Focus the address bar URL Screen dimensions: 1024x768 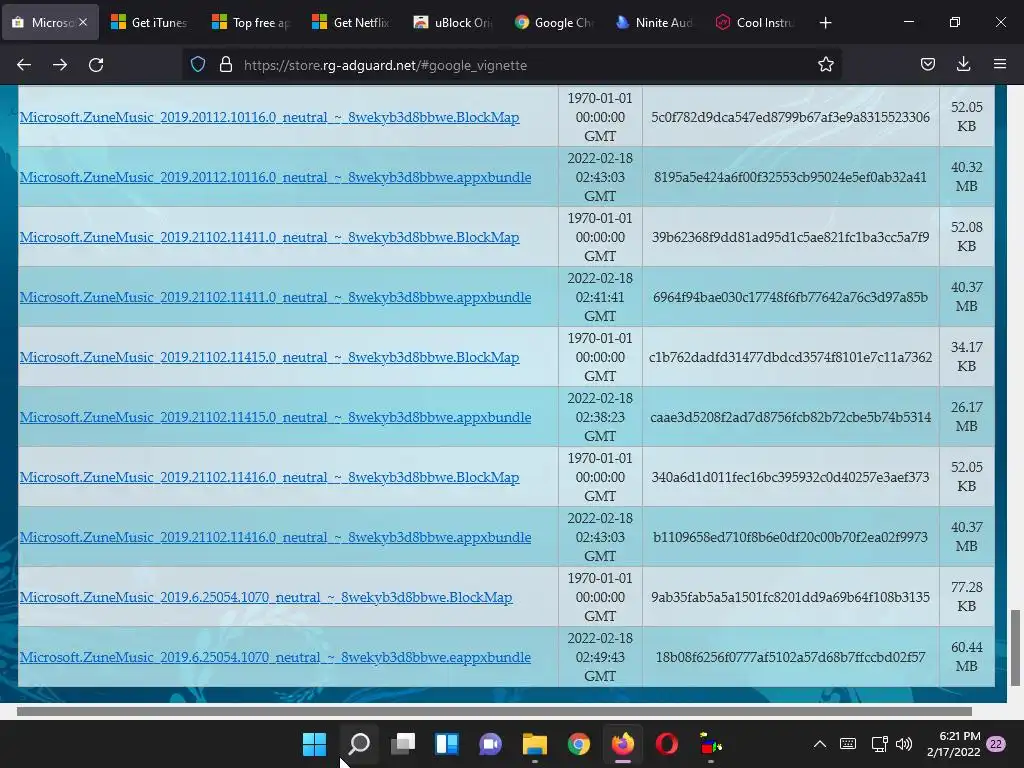385,65
